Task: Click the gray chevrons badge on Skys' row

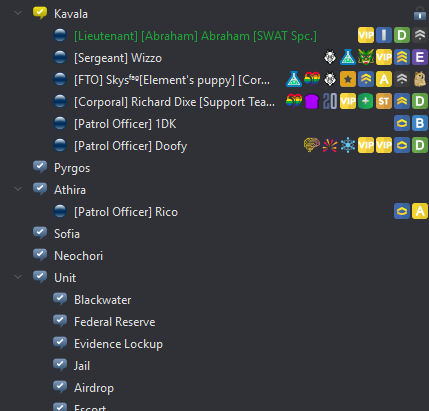Action: tap(402, 79)
